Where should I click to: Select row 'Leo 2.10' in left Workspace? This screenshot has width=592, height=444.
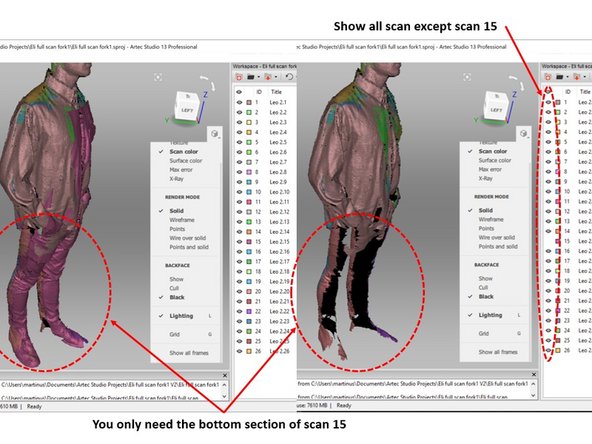click(265, 192)
